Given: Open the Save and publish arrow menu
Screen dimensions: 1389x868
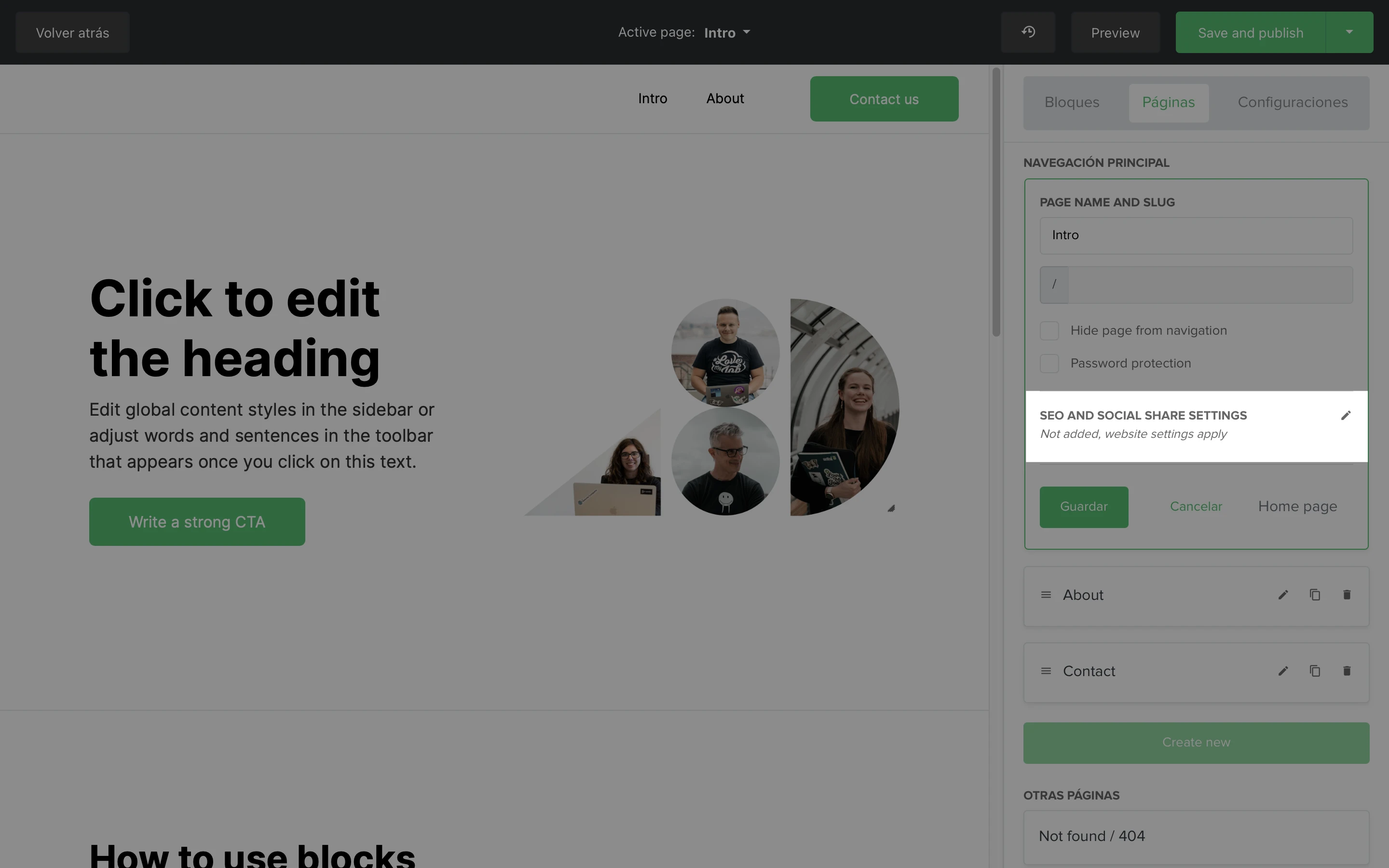Looking at the screenshot, I should tap(1349, 32).
